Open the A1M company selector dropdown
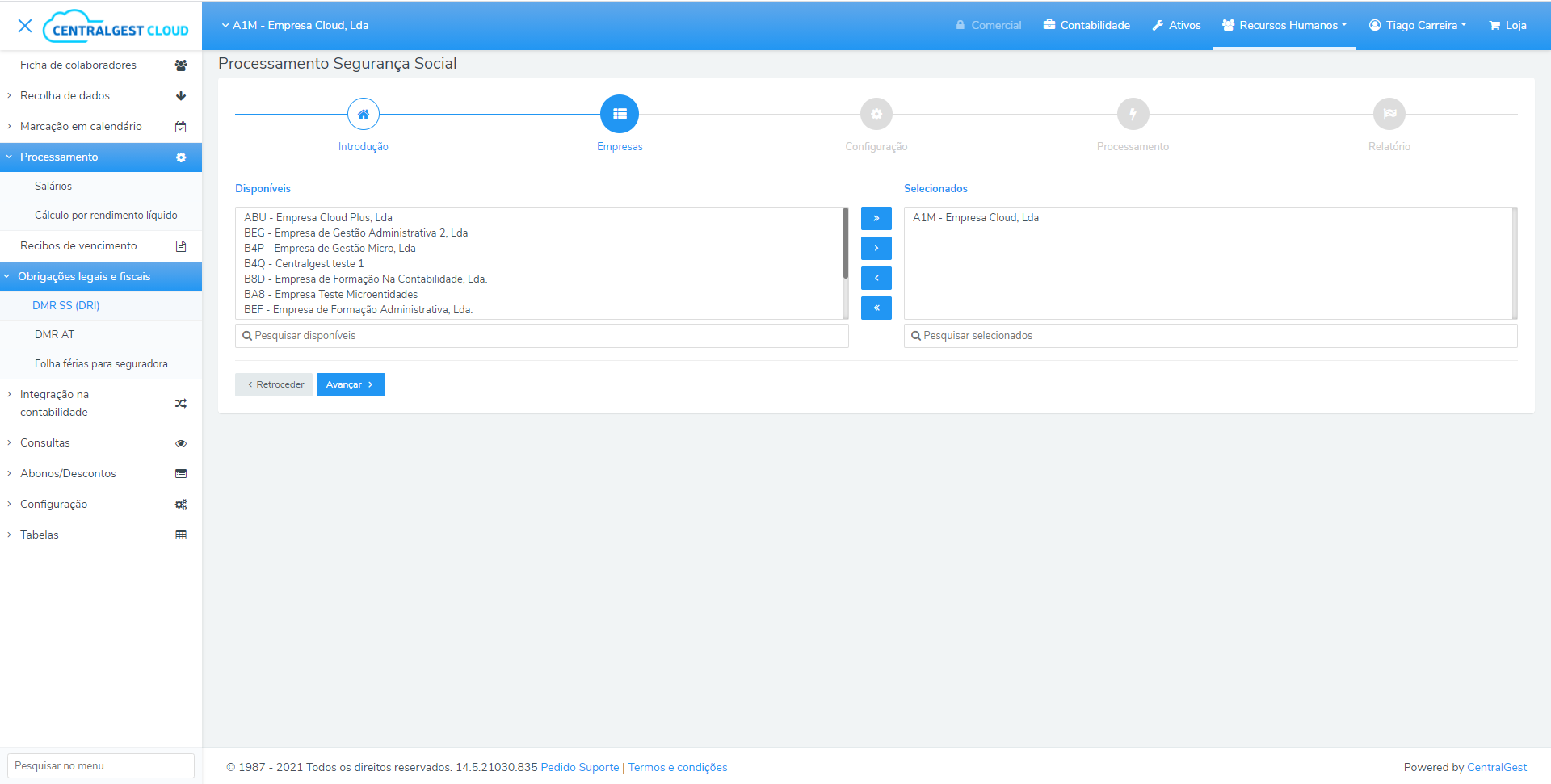 point(295,25)
